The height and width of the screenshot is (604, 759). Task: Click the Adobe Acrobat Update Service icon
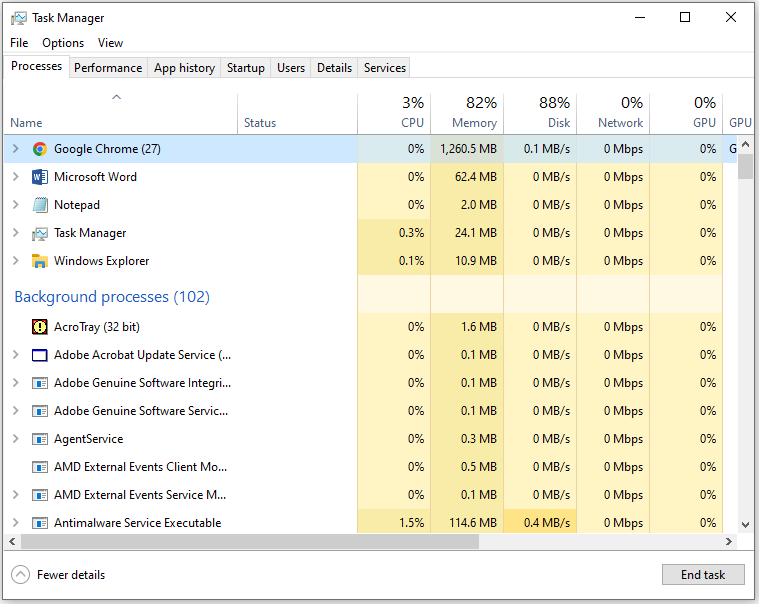40,355
